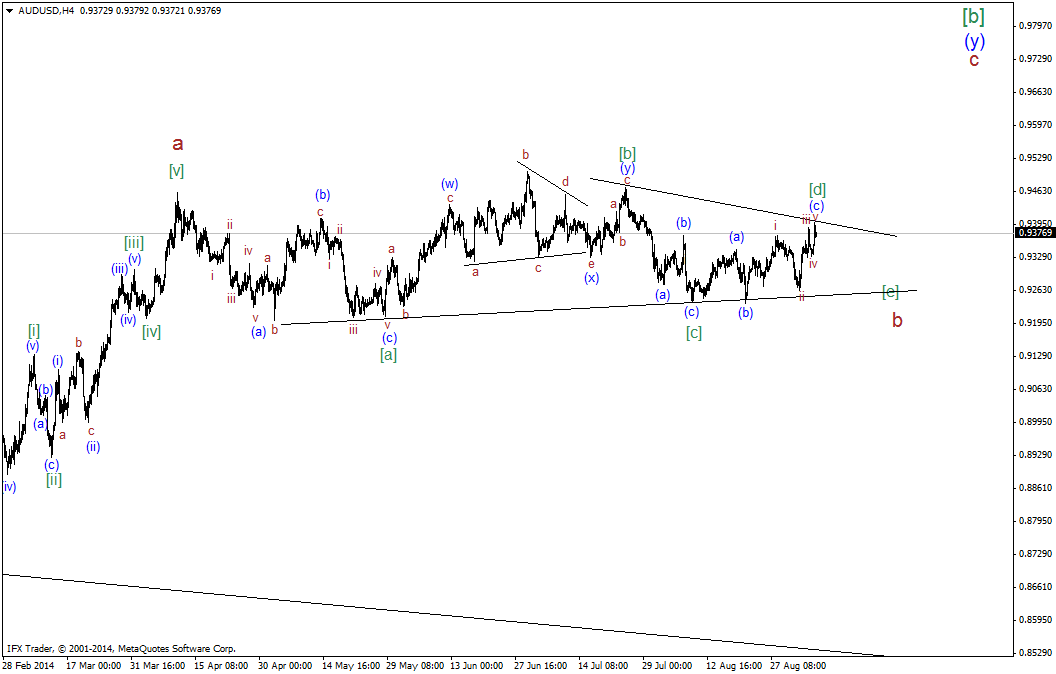The height and width of the screenshot is (674, 1056).
Task: Select the red 'e' label above (x)
Action: click(591, 264)
